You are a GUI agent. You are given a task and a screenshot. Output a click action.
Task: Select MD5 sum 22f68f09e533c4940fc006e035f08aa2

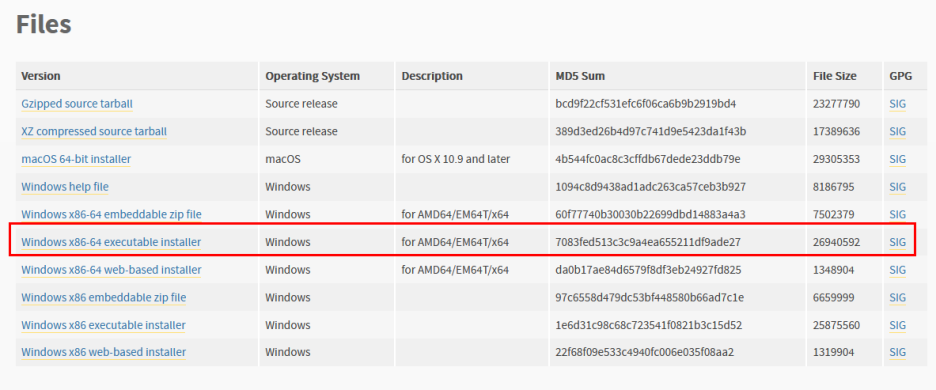coord(645,353)
